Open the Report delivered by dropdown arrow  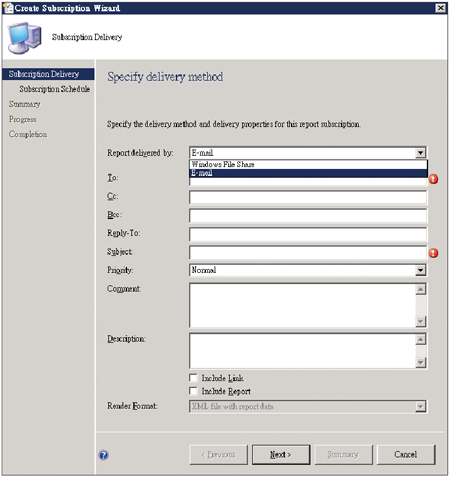(x=421, y=153)
